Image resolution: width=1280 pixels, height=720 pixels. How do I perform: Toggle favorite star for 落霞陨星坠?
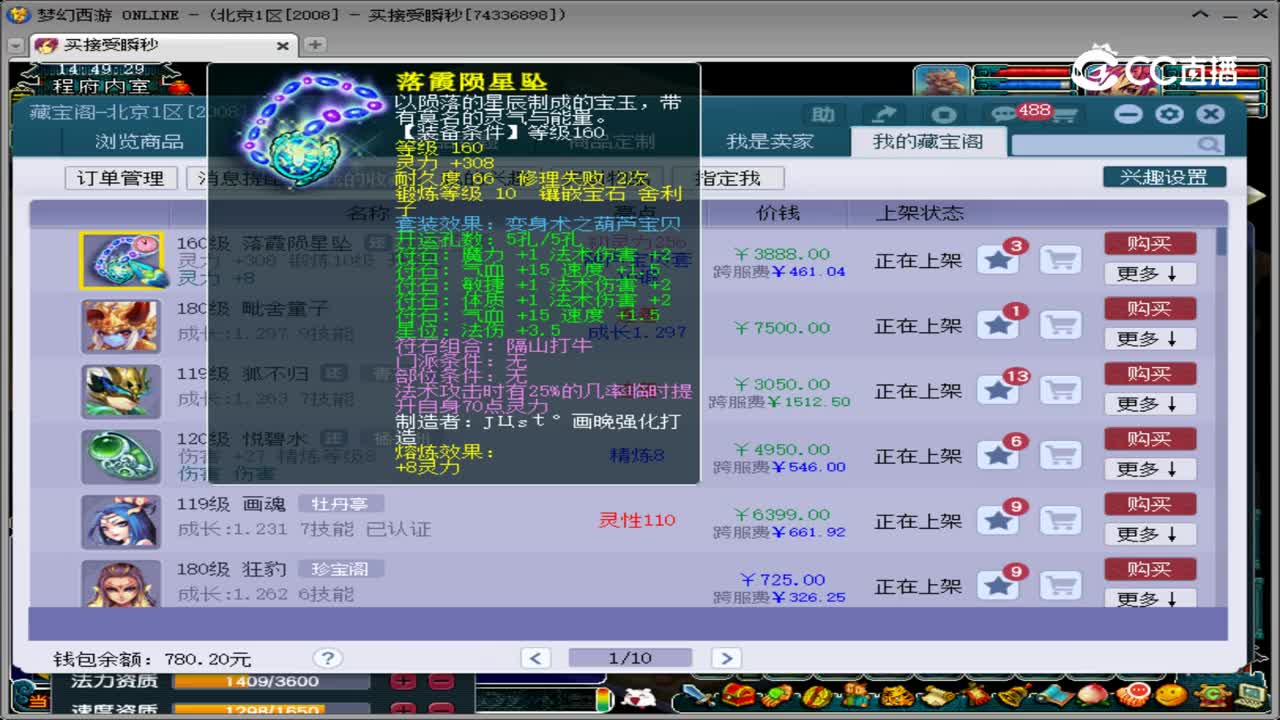997,261
